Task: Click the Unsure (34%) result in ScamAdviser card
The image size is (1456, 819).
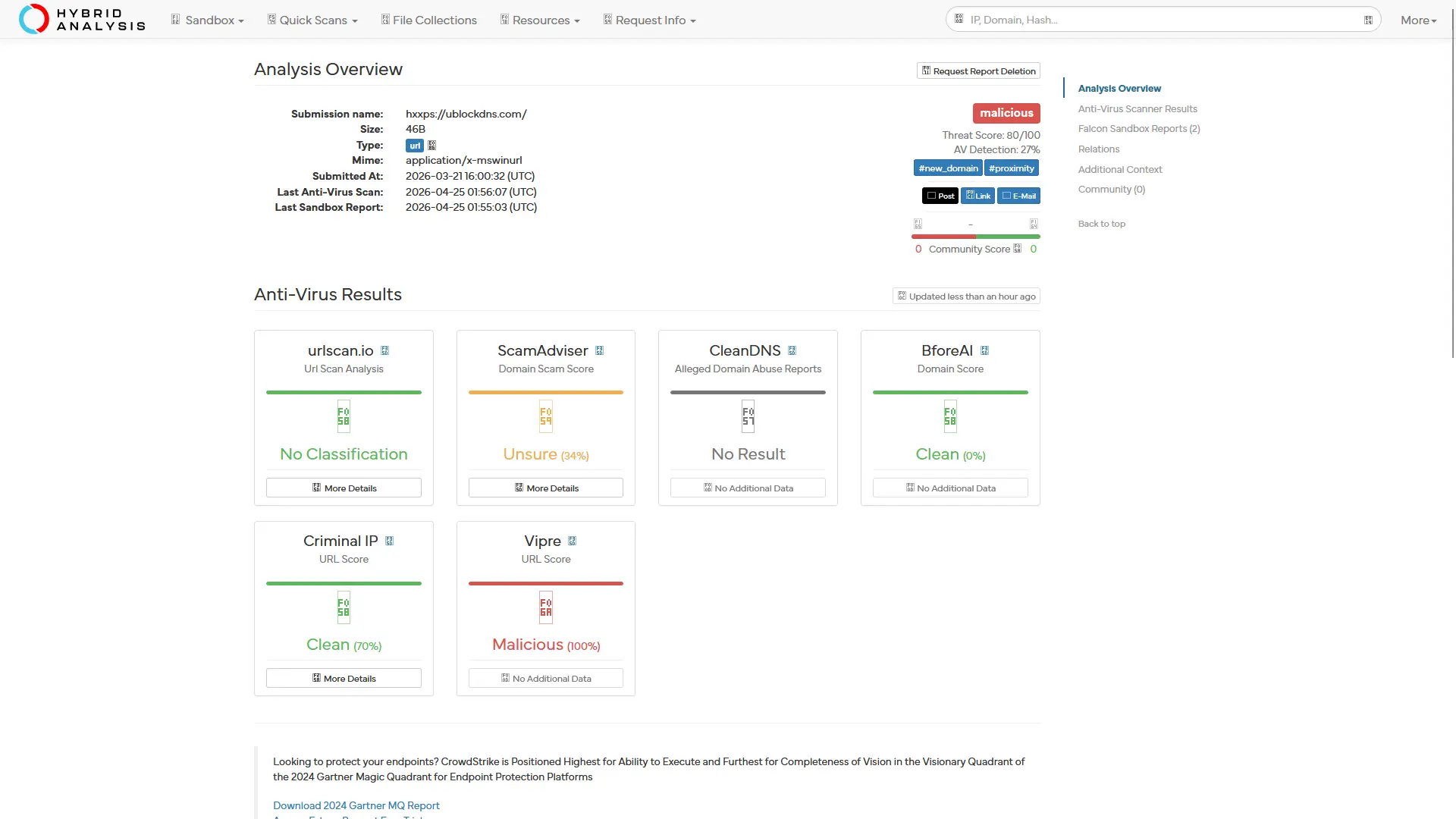Action: pyautogui.click(x=546, y=454)
